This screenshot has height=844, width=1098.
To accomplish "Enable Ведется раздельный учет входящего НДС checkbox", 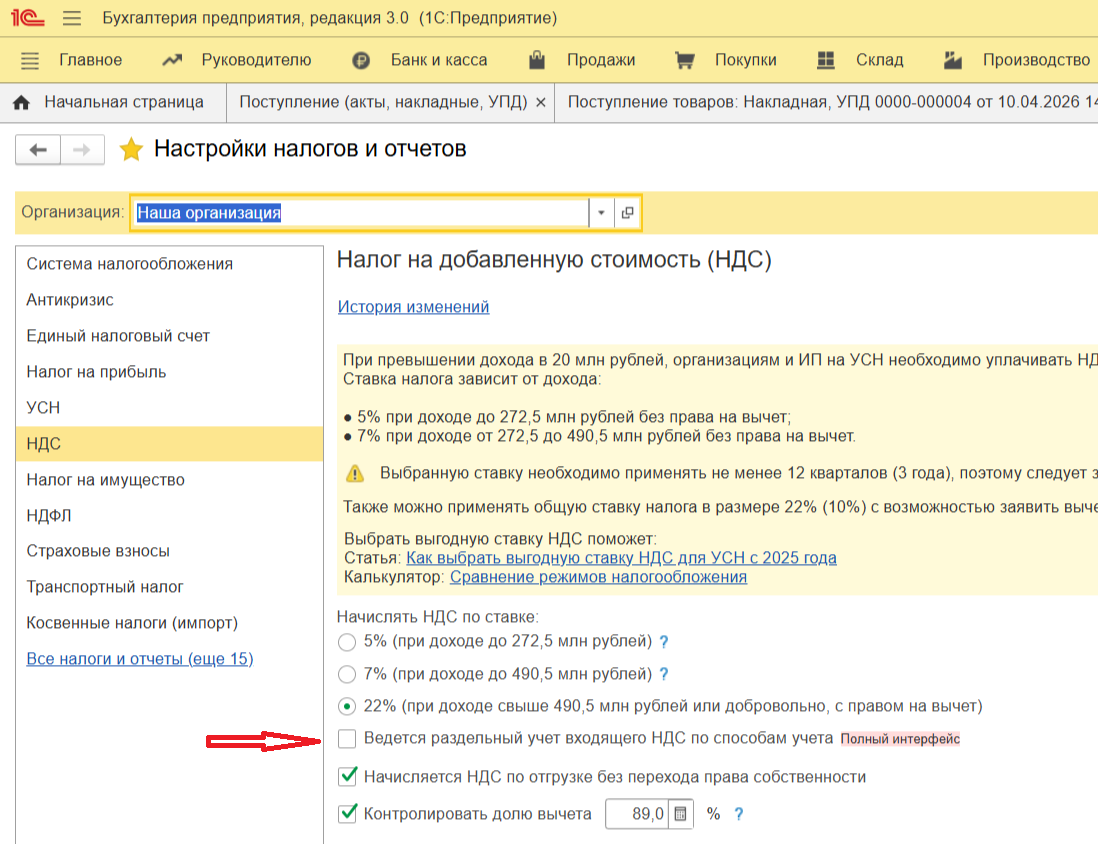I will [x=347, y=738].
